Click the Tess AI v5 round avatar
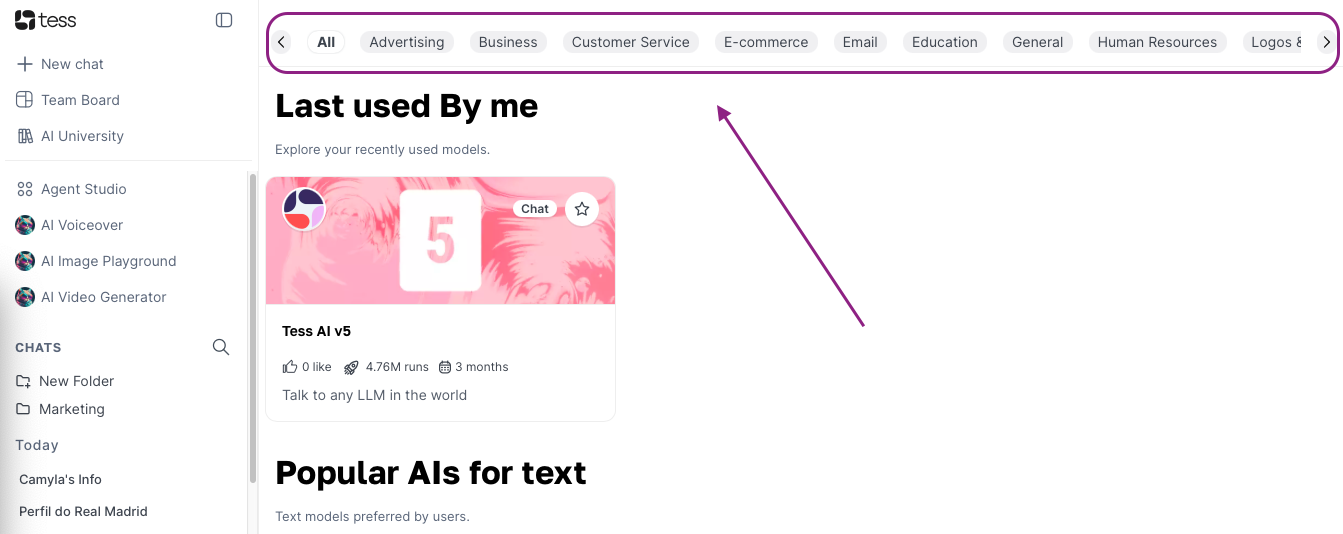Screen dimensions: 1343x534 tap(304, 209)
